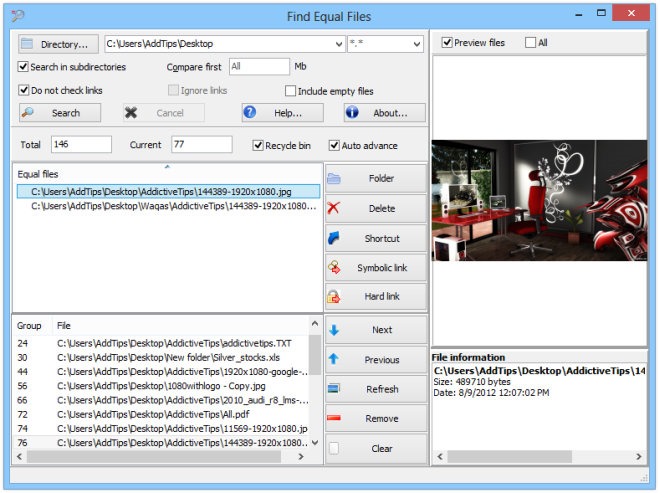Viewport: 660px width, 493px height.
Task: Click the Date: 8/9/2012 12:07:02 PM text
Action: 491,393
